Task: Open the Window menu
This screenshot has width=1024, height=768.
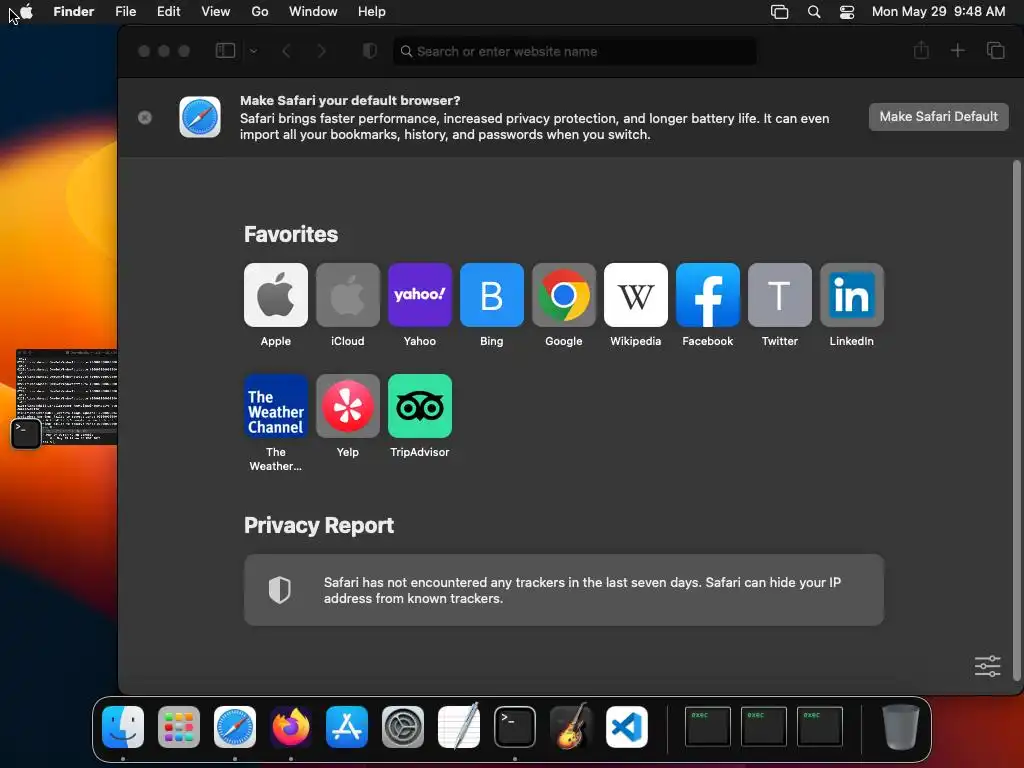Action: [x=313, y=12]
